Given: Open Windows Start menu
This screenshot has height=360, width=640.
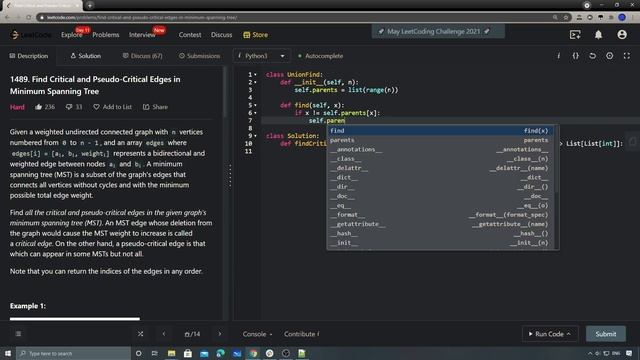Looking at the screenshot, I should pyautogui.click(x=8, y=353).
